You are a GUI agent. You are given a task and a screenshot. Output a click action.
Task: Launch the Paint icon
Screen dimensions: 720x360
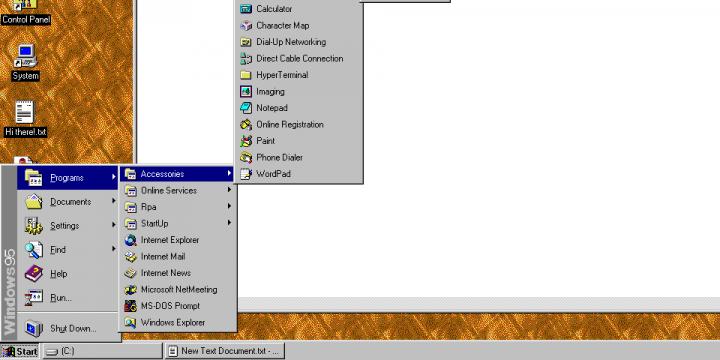246,141
